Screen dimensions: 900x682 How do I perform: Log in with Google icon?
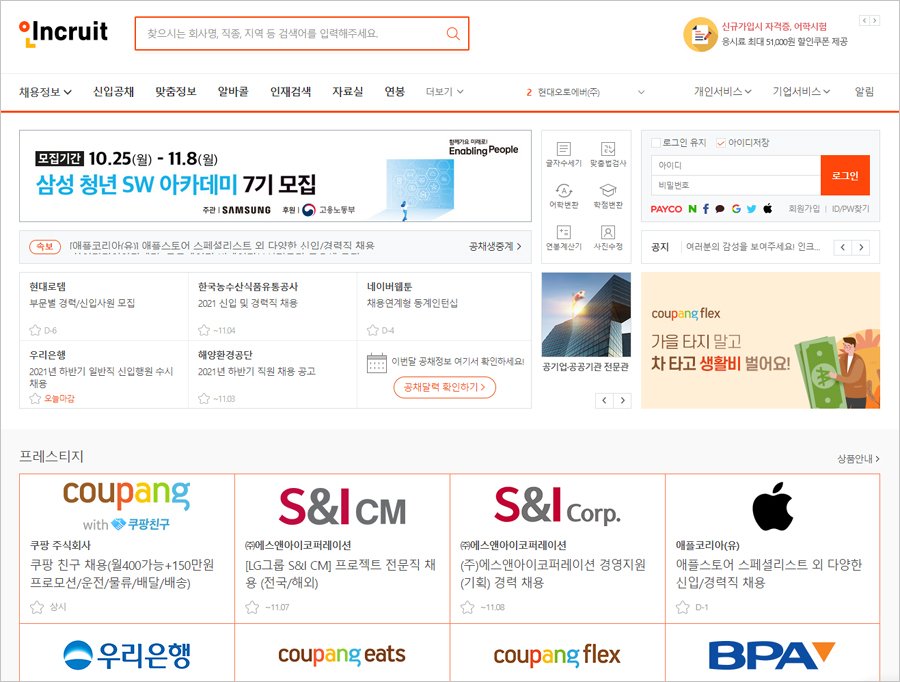point(736,209)
